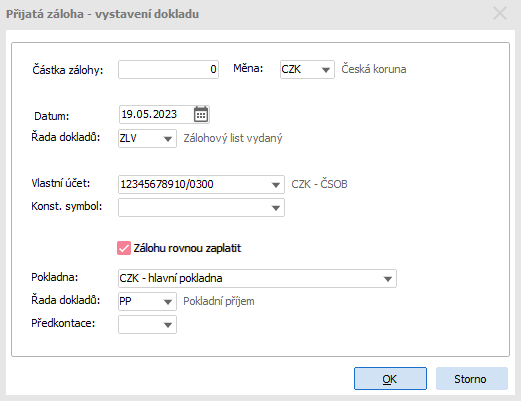Open the calendar picker next to Datum

[201, 114]
